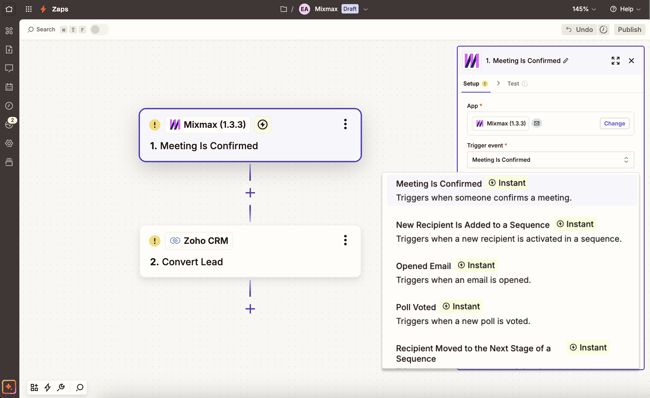The width and height of the screenshot is (650, 398).
Task: Click the EA user avatar
Action: point(304,9)
